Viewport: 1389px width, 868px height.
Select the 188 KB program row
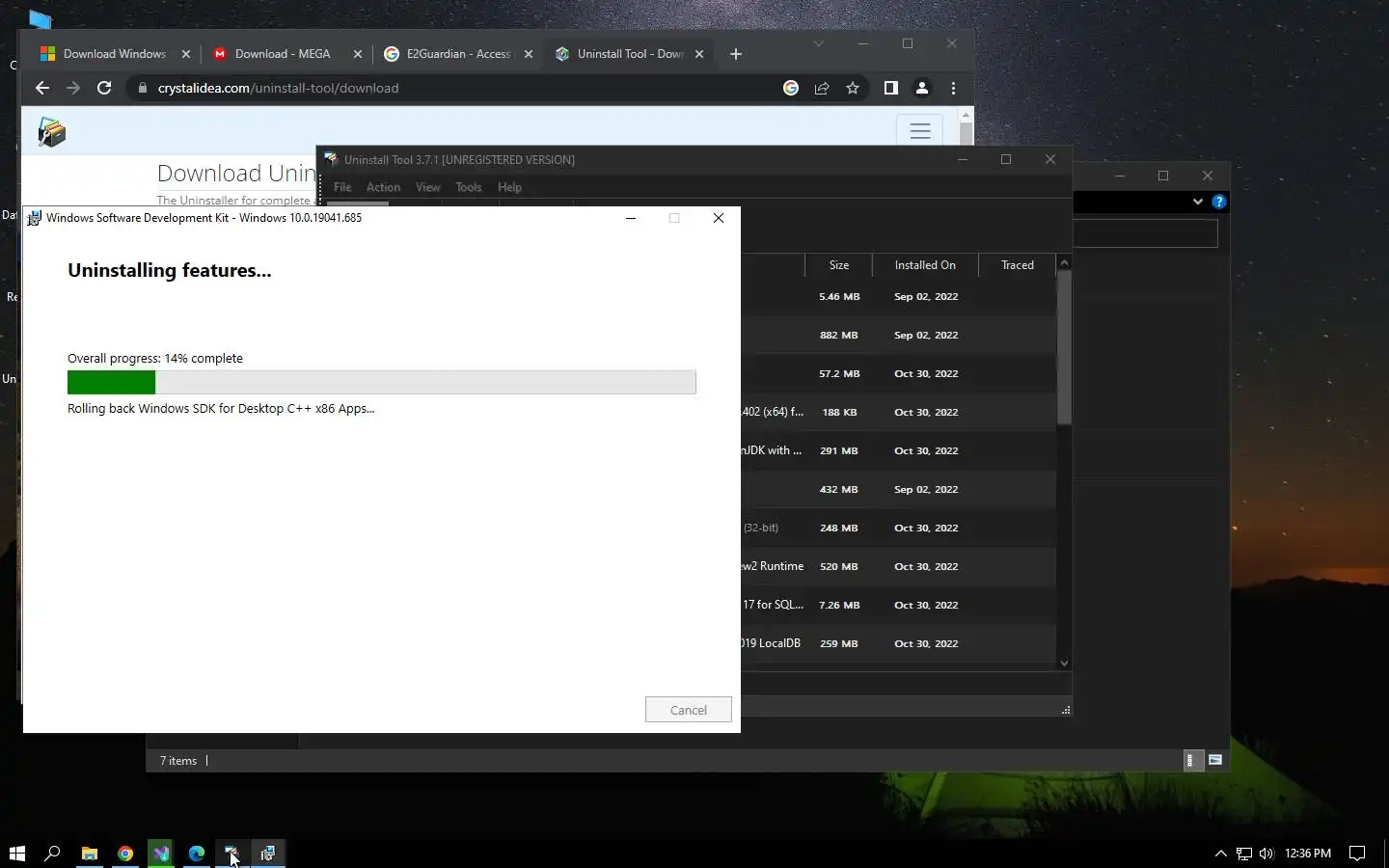click(x=898, y=412)
